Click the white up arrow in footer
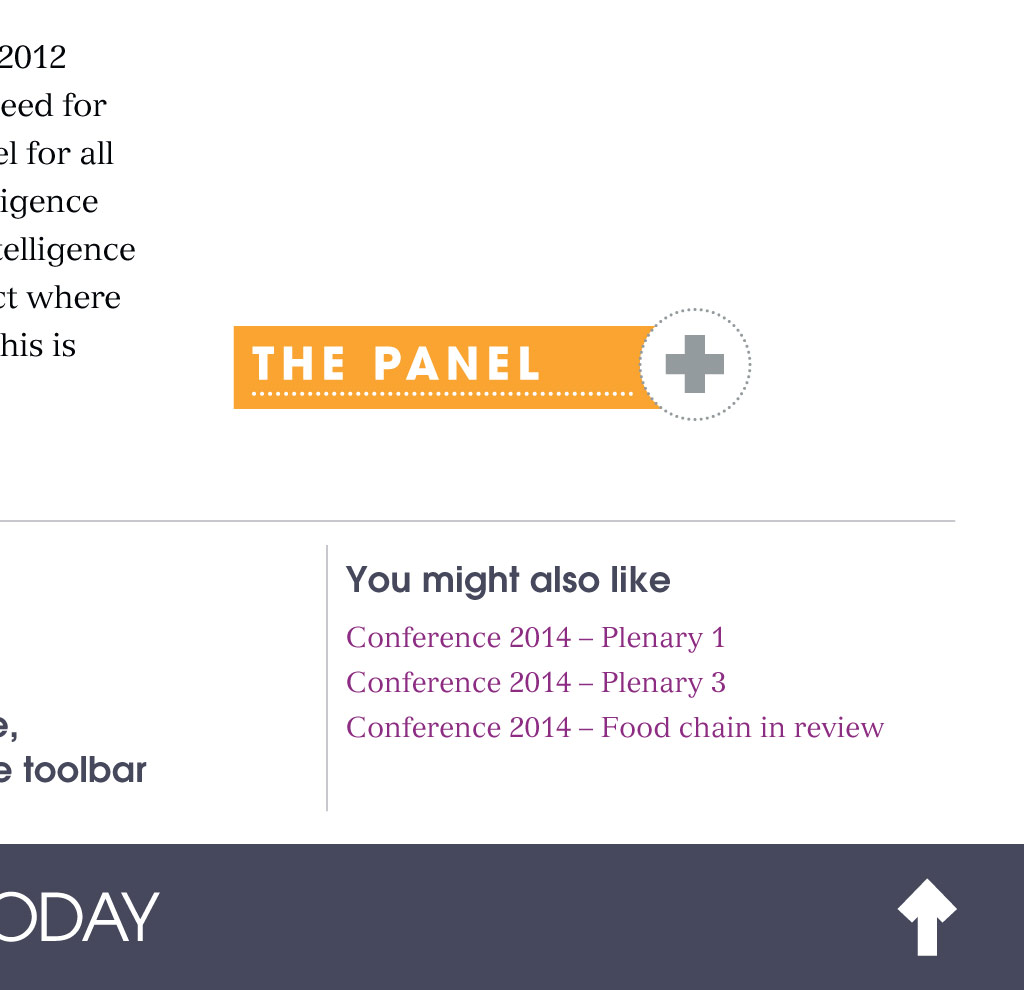The width and height of the screenshot is (1024, 990). coord(927,916)
